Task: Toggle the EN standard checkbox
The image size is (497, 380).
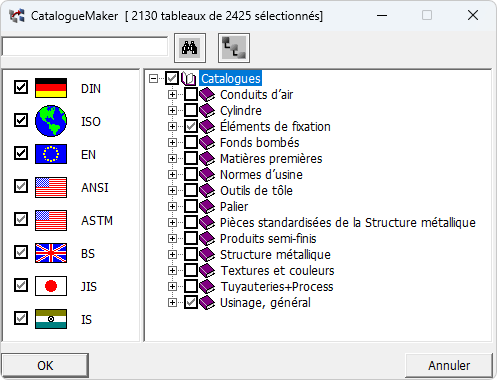Action: 21,153
